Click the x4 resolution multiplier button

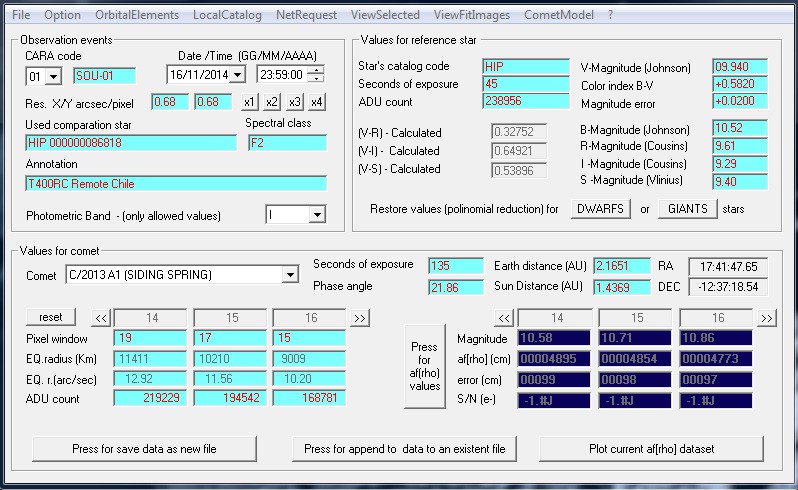(317, 102)
